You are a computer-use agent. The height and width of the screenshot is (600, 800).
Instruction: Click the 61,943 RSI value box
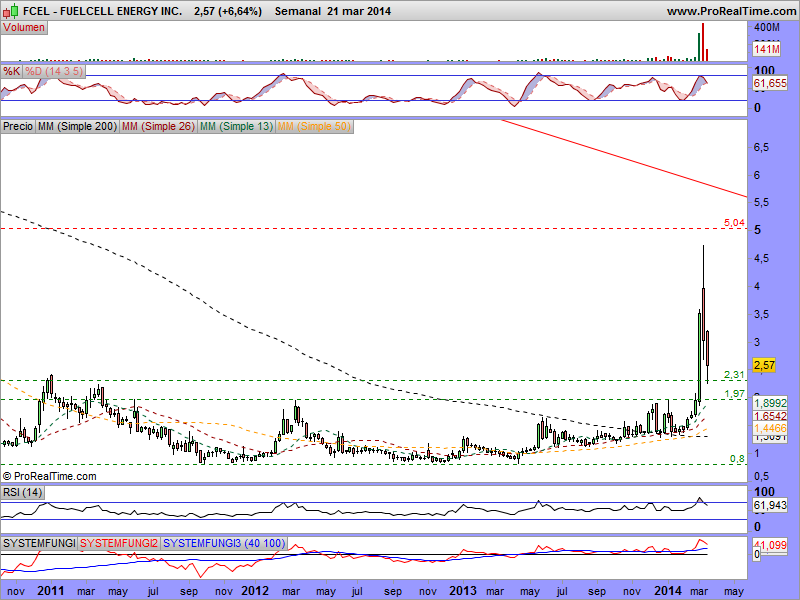click(x=770, y=505)
